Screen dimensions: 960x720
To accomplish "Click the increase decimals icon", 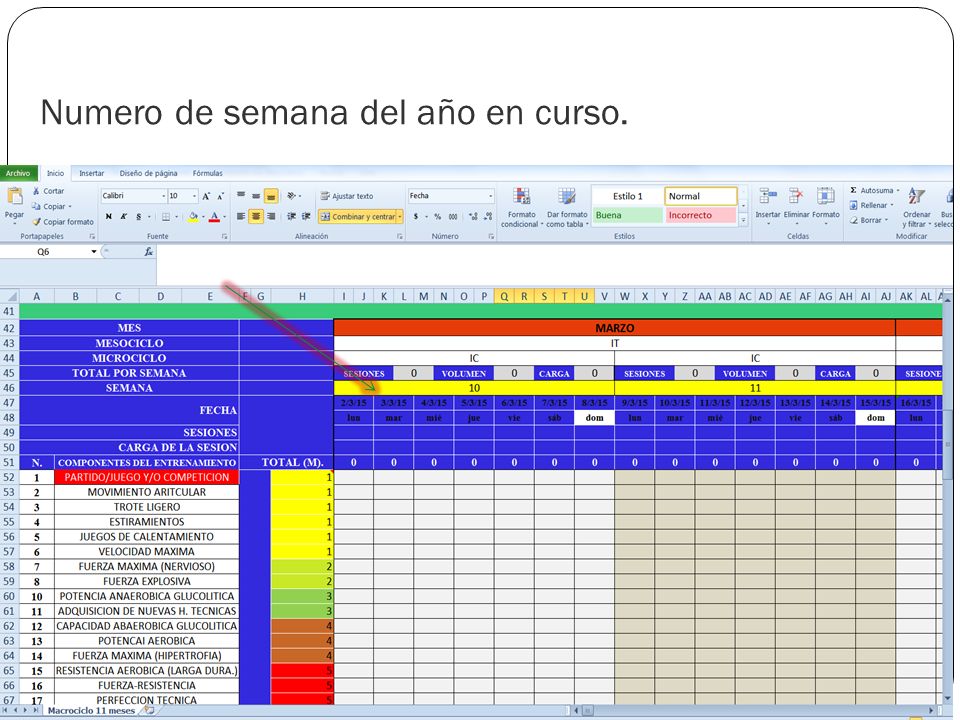I will (473, 216).
